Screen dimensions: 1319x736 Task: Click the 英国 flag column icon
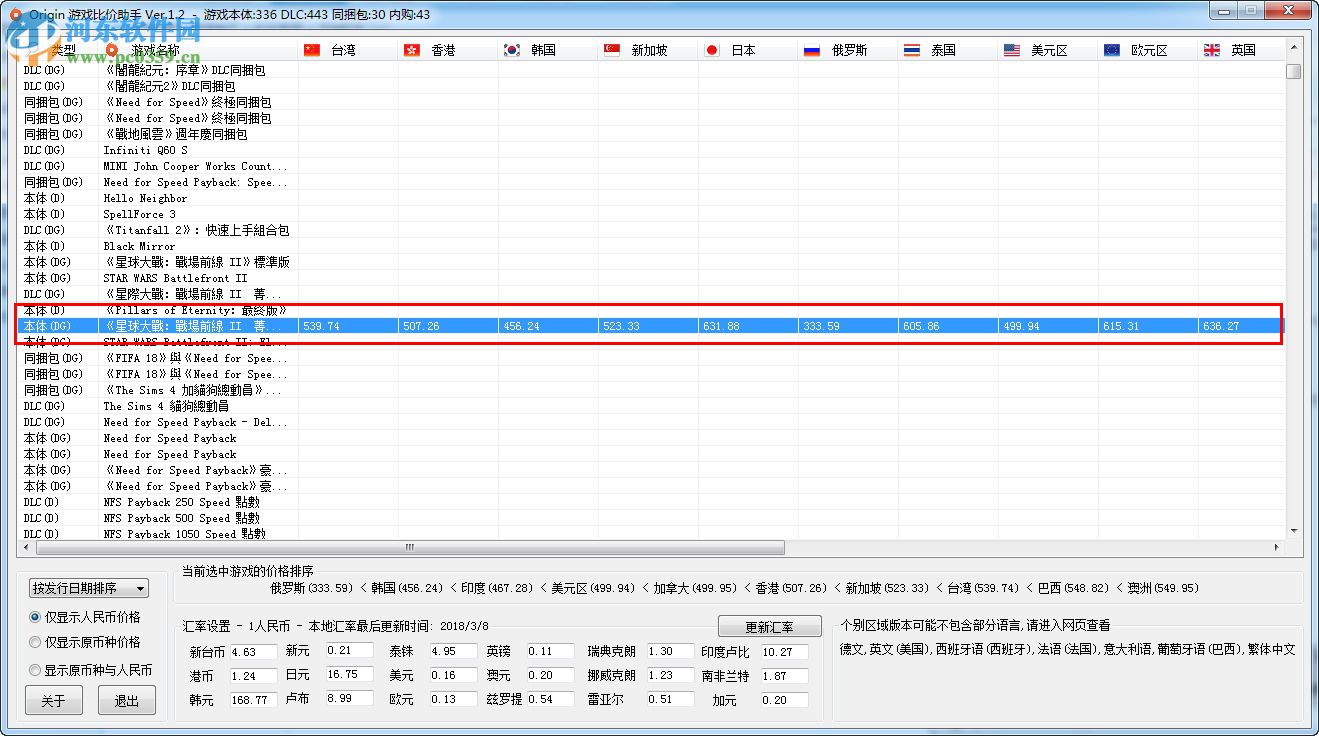[1211, 48]
